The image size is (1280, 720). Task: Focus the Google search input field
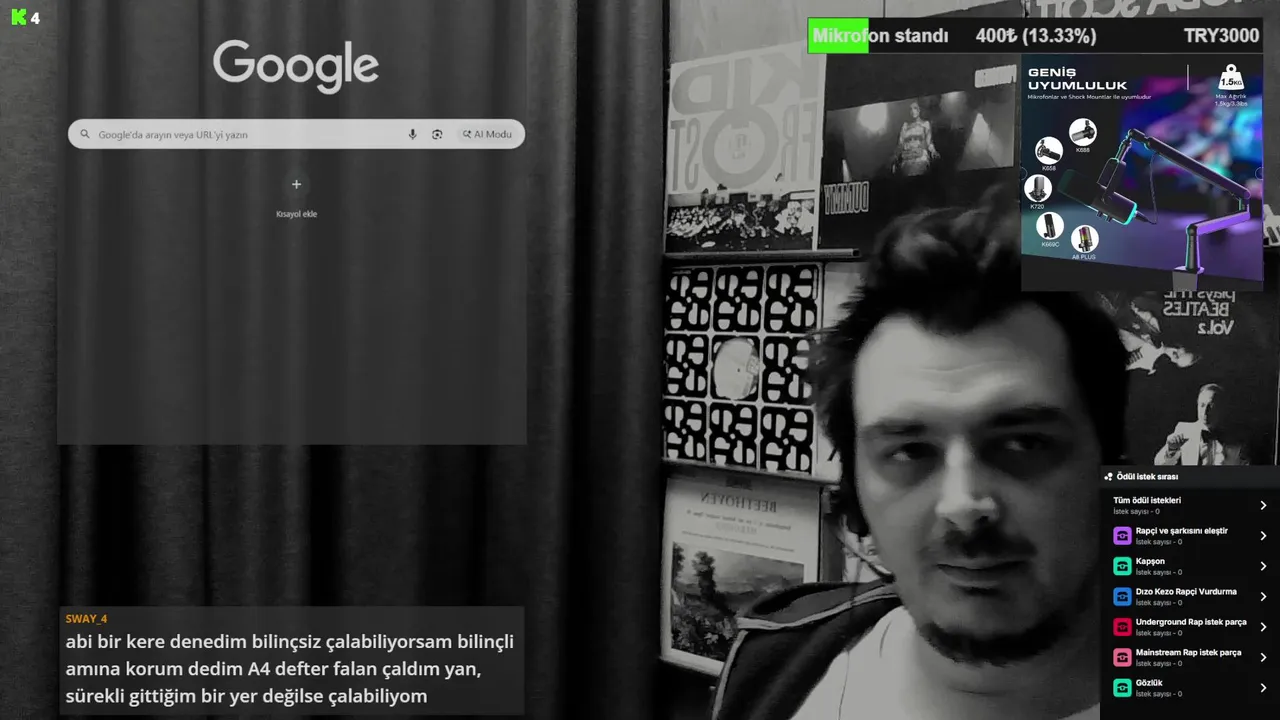point(296,134)
